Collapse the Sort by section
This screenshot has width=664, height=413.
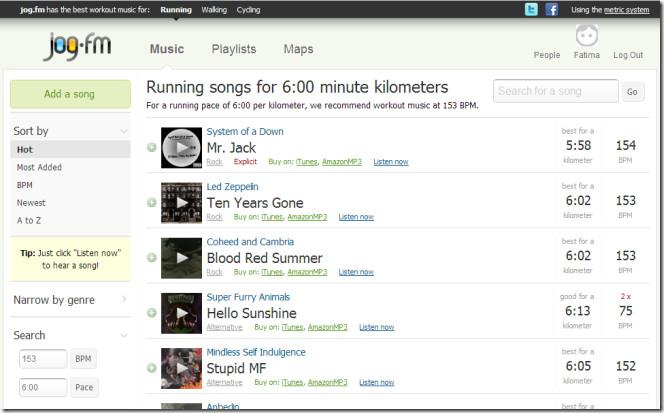click(x=124, y=131)
